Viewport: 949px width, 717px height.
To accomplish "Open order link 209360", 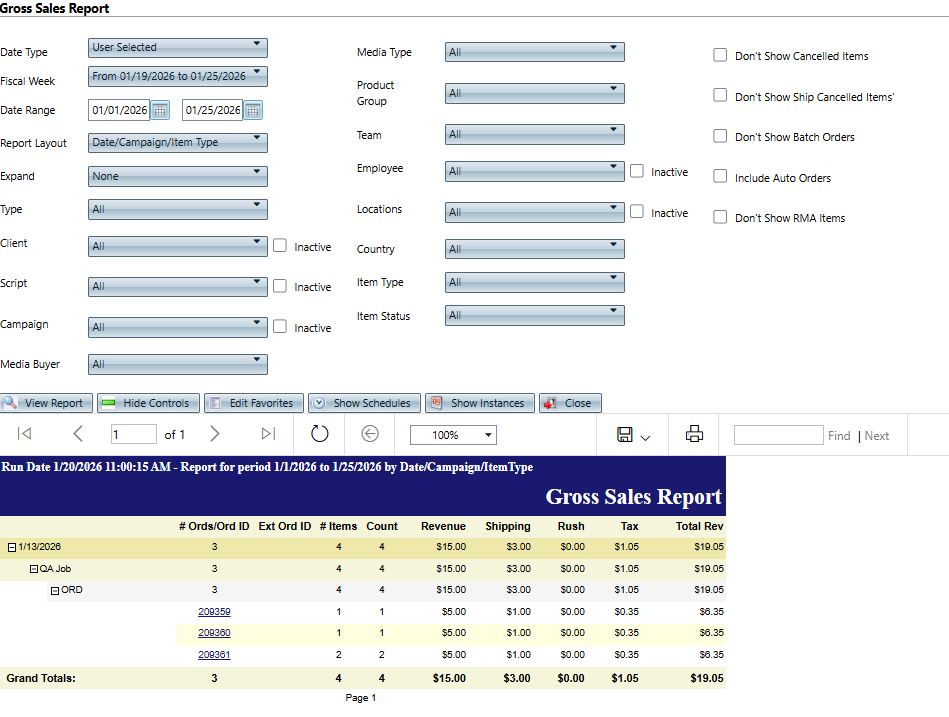I will point(214,633).
